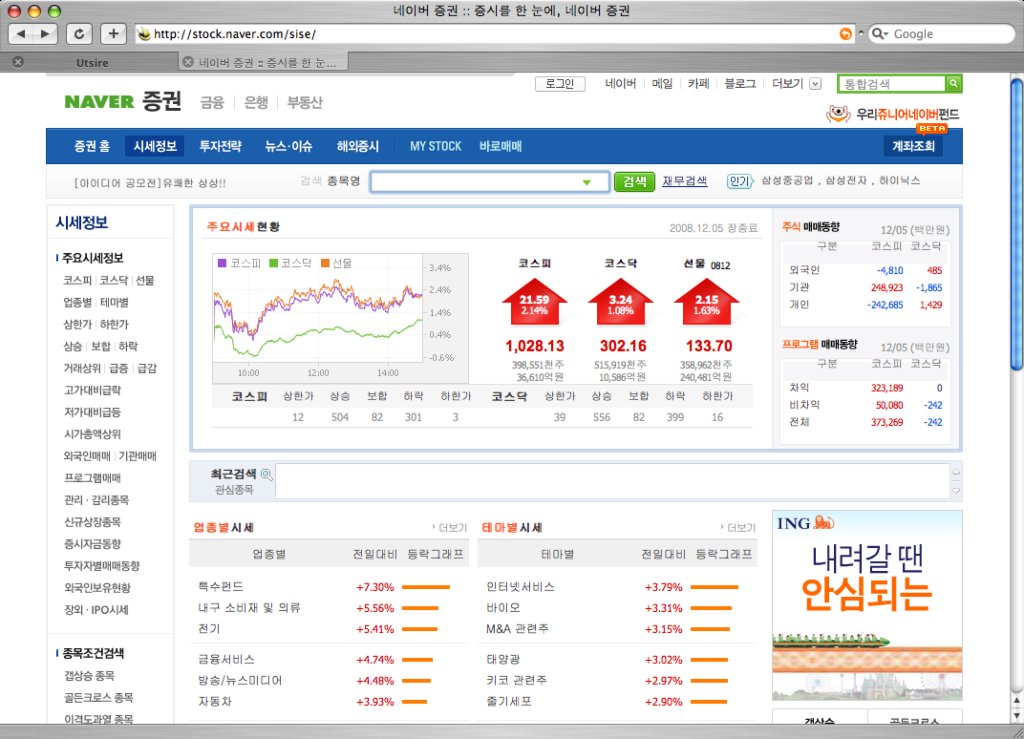Open 외국인보유현황 in the sidebar
This screenshot has height=739, width=1024.
pos(97,588)
